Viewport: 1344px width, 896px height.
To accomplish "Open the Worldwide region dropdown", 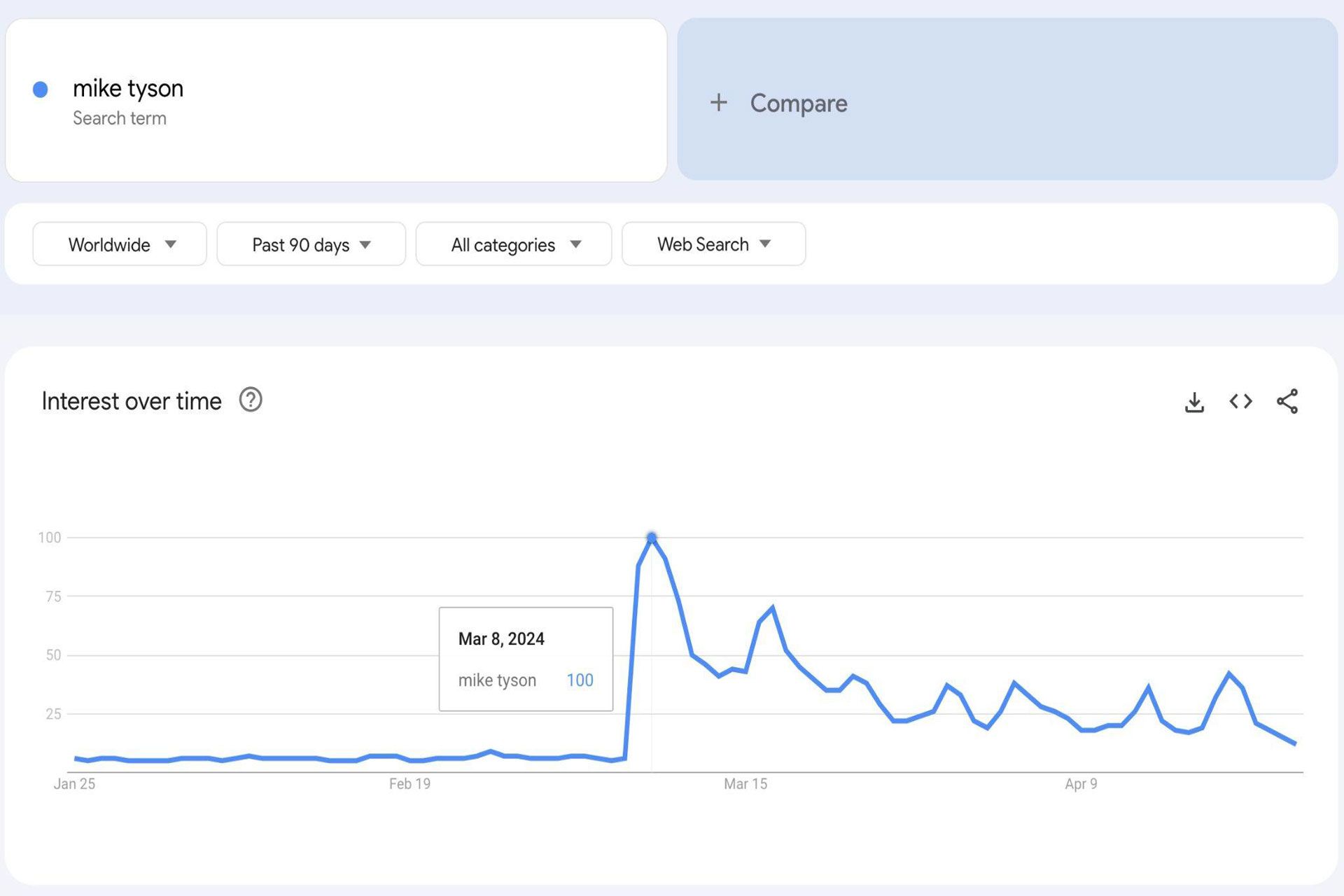I will 120,244.
